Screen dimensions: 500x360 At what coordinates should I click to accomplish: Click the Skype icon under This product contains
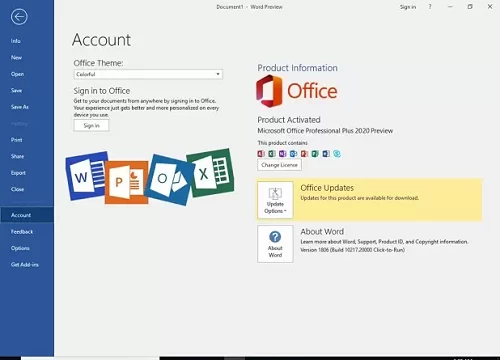pos(337,154)
